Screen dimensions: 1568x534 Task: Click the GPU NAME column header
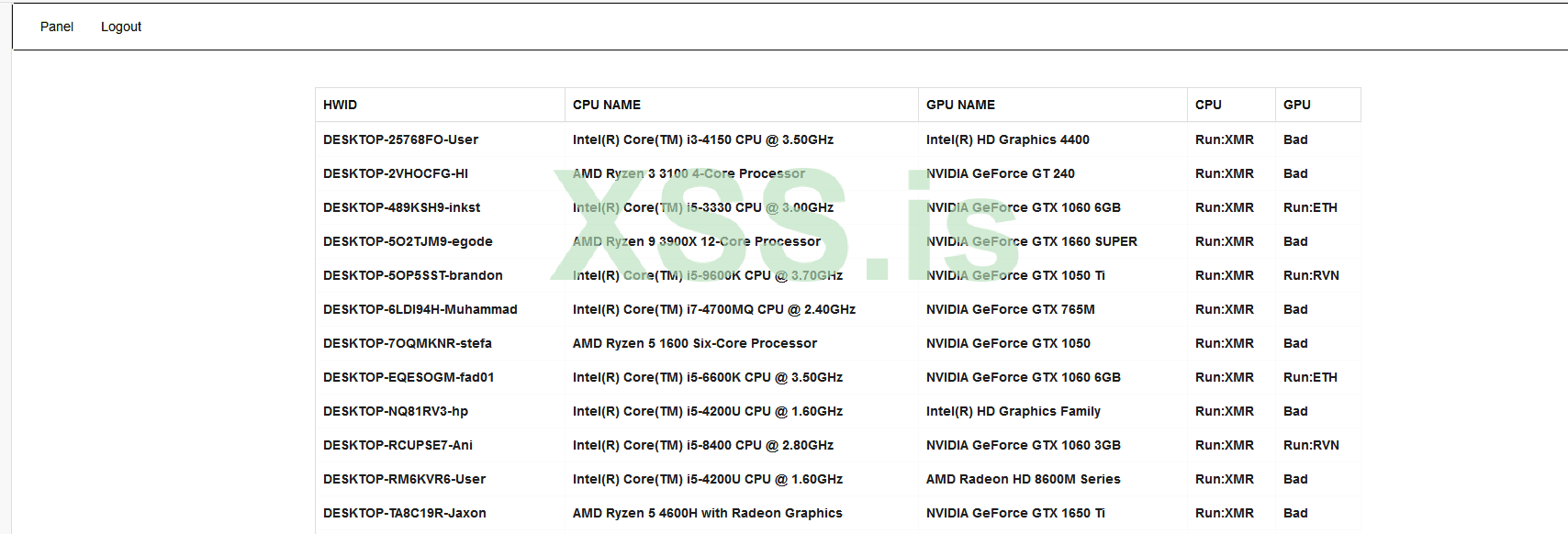pos(960,105)
